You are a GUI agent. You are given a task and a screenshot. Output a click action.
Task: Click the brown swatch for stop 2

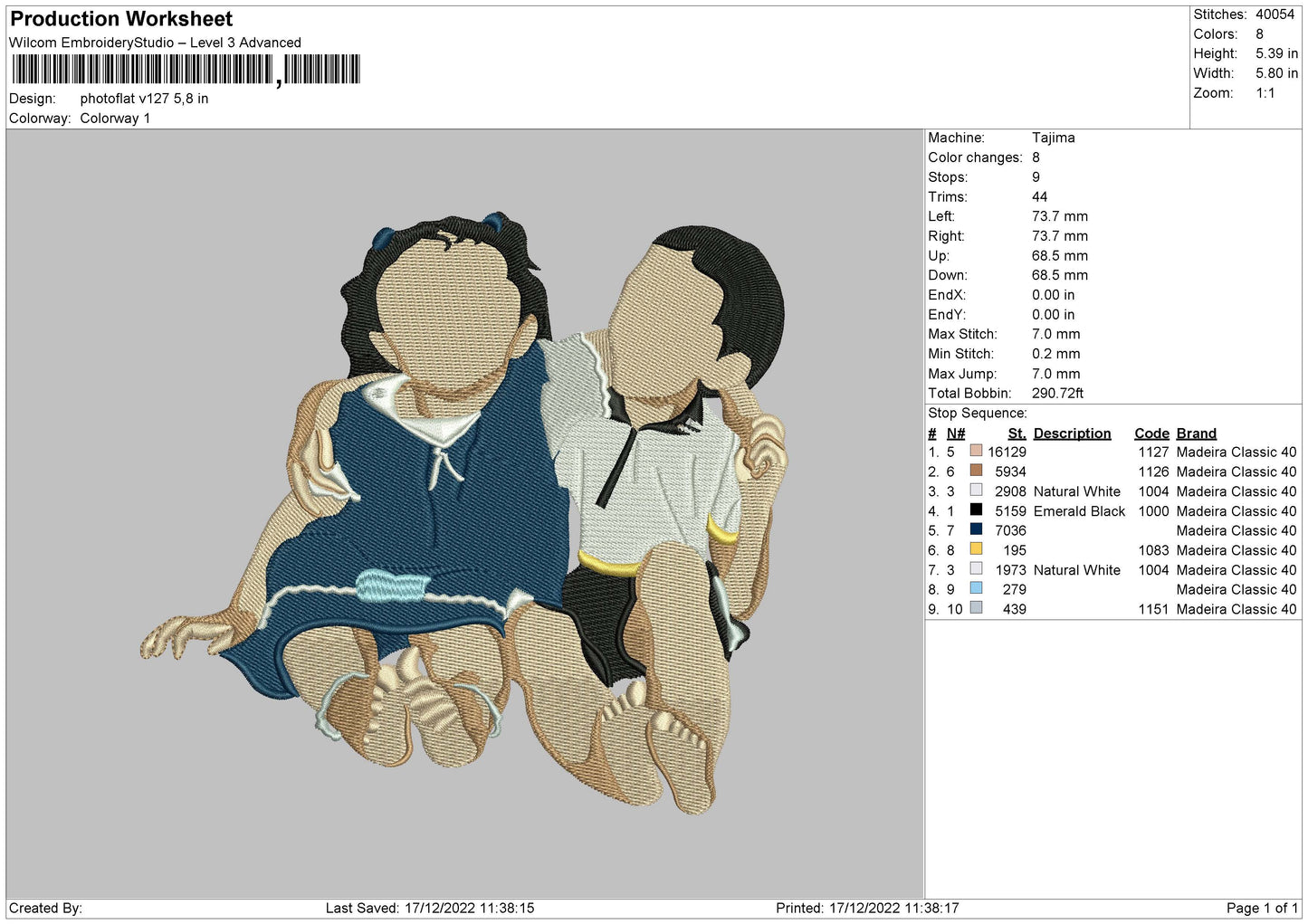click(976, 472)
